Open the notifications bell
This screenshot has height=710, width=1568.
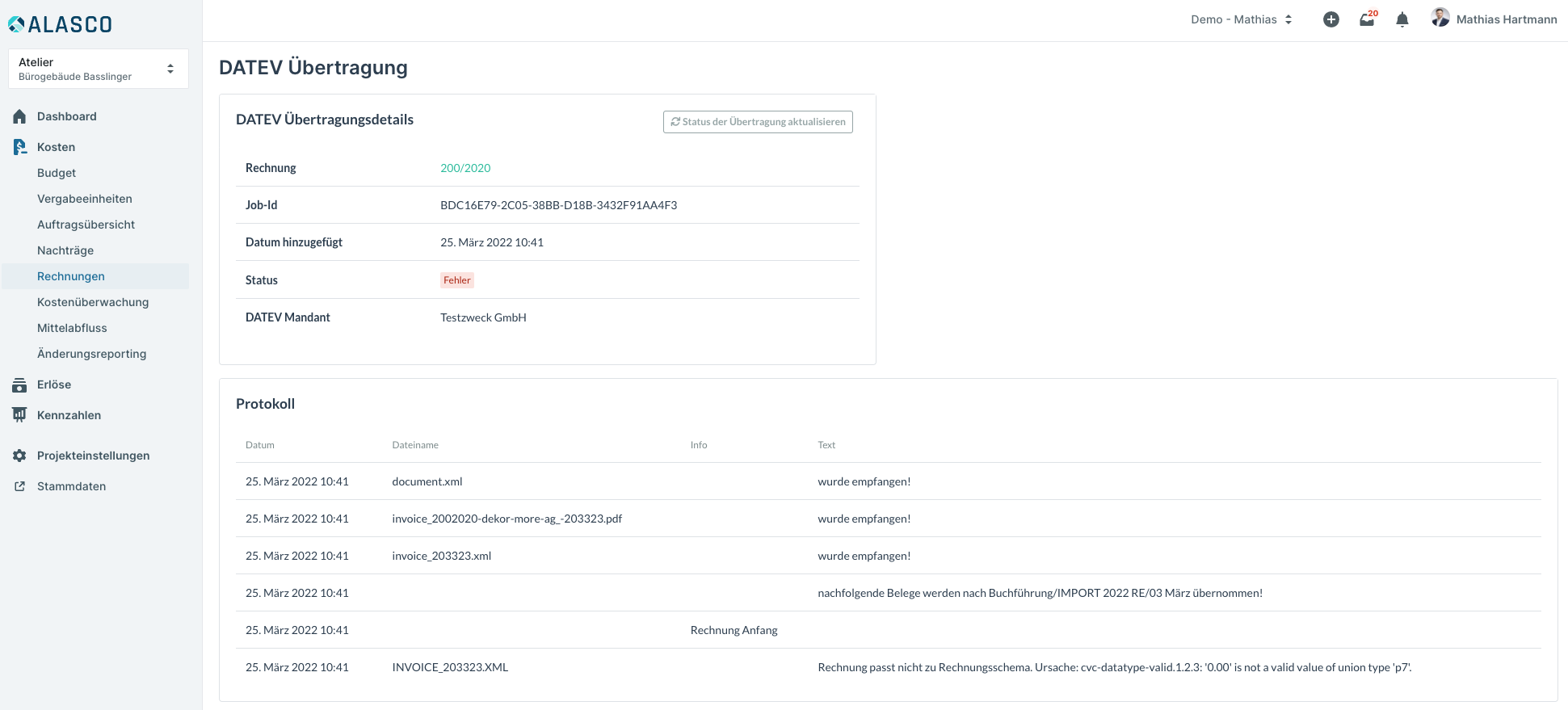[x=1402, y=19]
